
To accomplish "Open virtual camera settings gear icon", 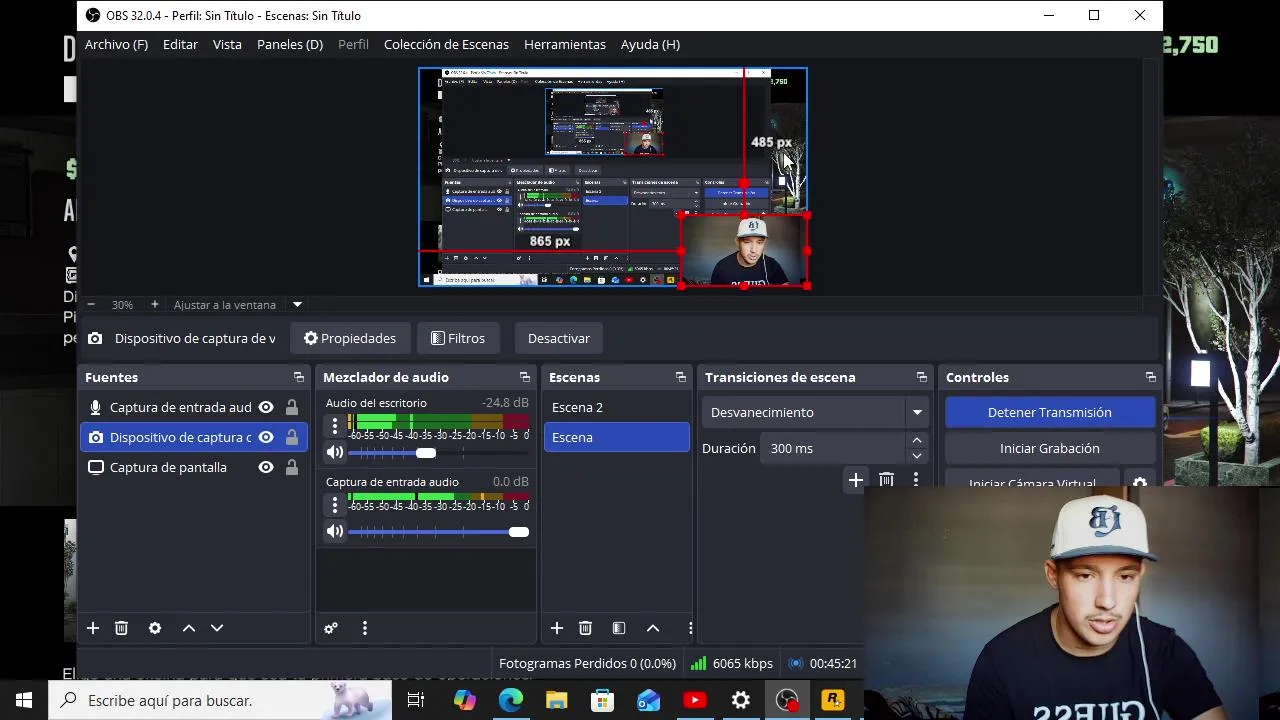I will point(1140,483).
